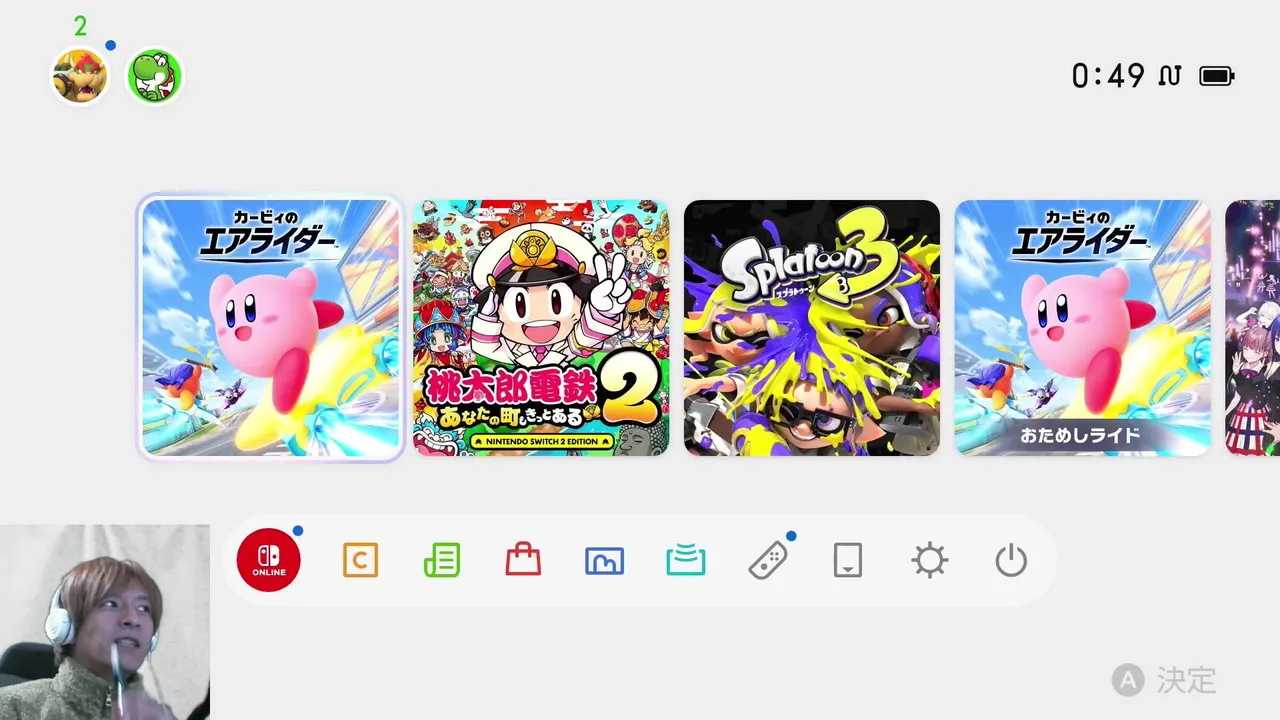Select the Power sleep icon
Screen dimensions: 1280x720
[1011, 561]
